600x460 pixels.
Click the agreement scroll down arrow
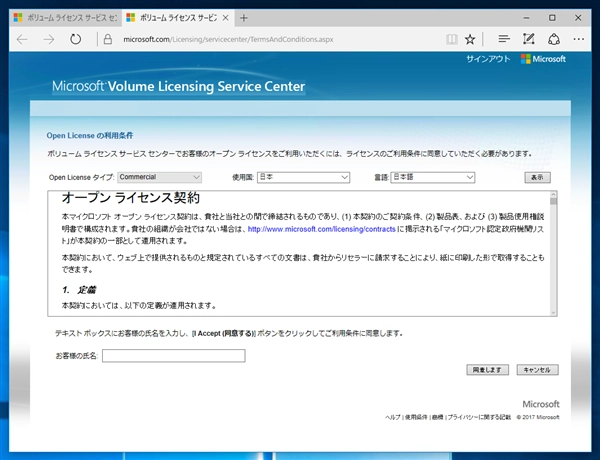tap(553, 312)
